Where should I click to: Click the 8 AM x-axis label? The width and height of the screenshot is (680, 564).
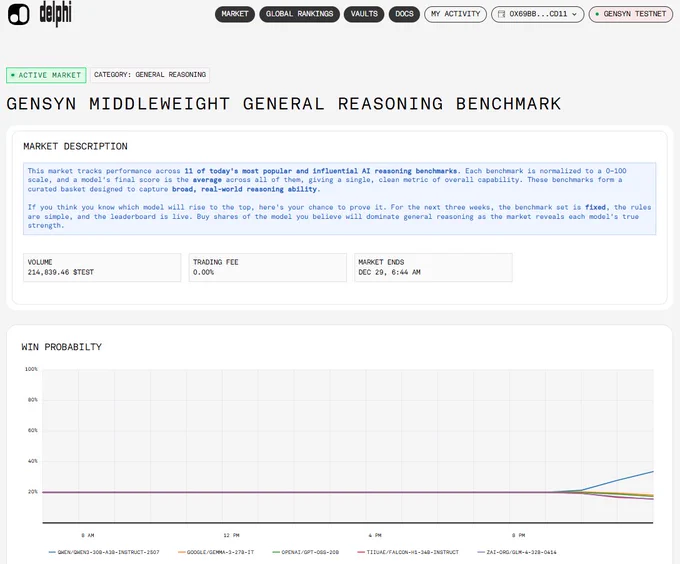click(88, 535)
